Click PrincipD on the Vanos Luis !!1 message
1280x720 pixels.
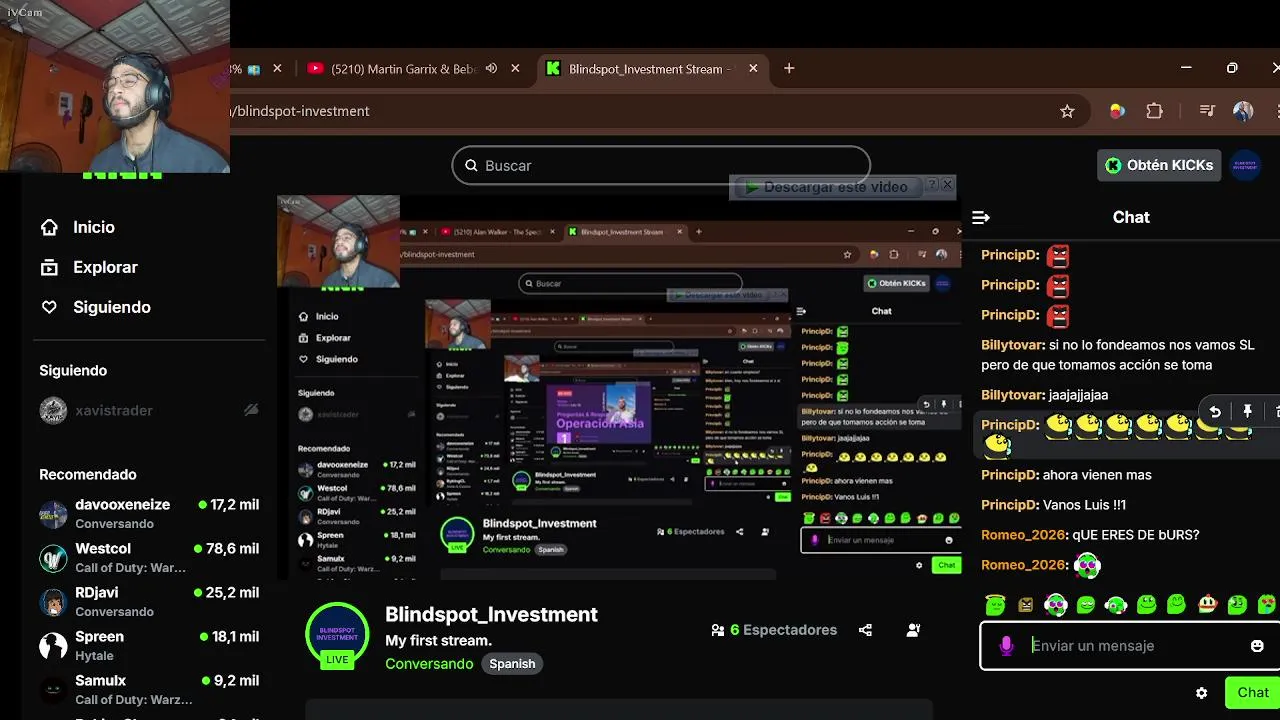pyautogui.click(x=1010, y=505)
